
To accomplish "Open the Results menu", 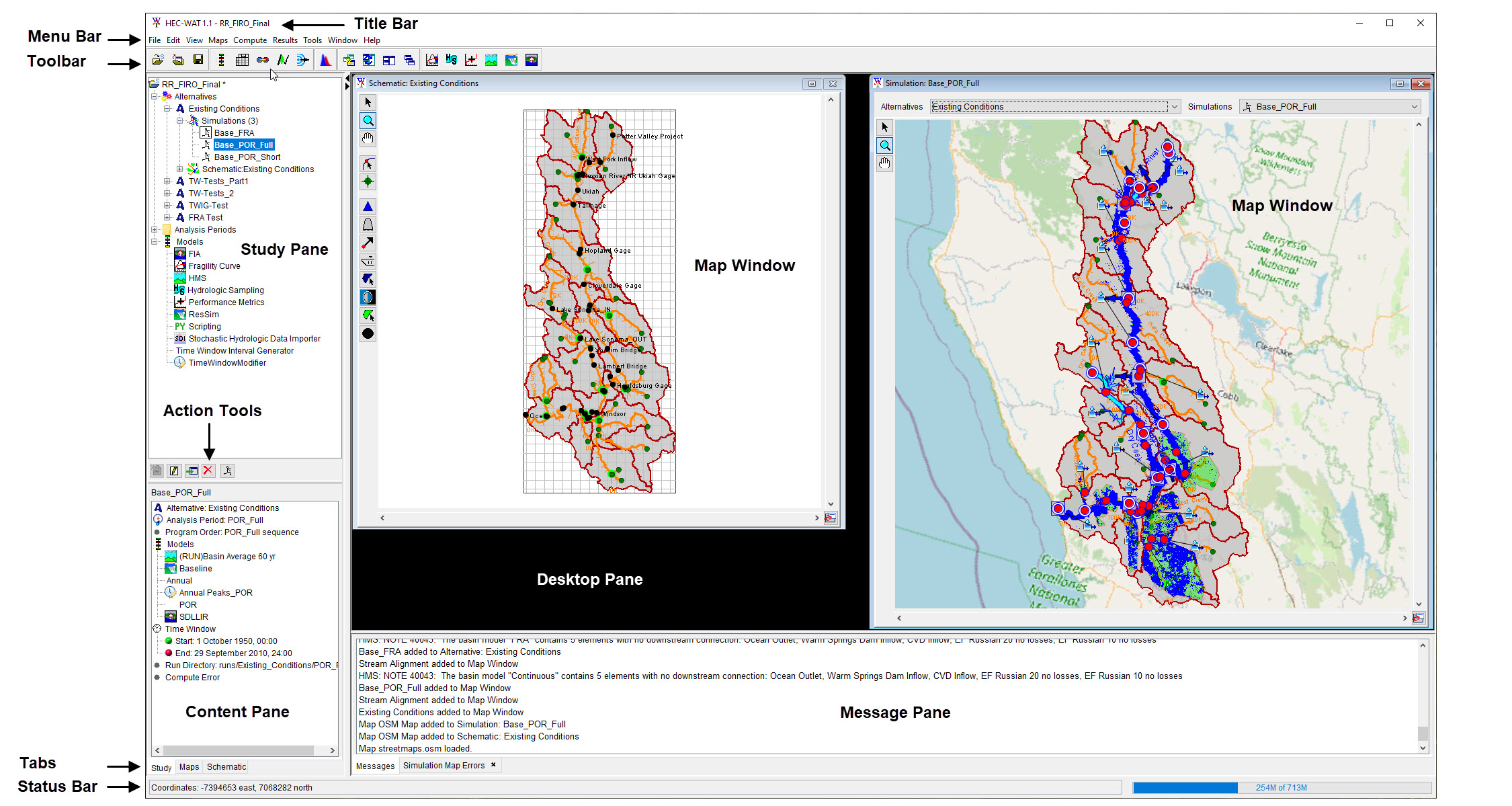I will 285,40.
